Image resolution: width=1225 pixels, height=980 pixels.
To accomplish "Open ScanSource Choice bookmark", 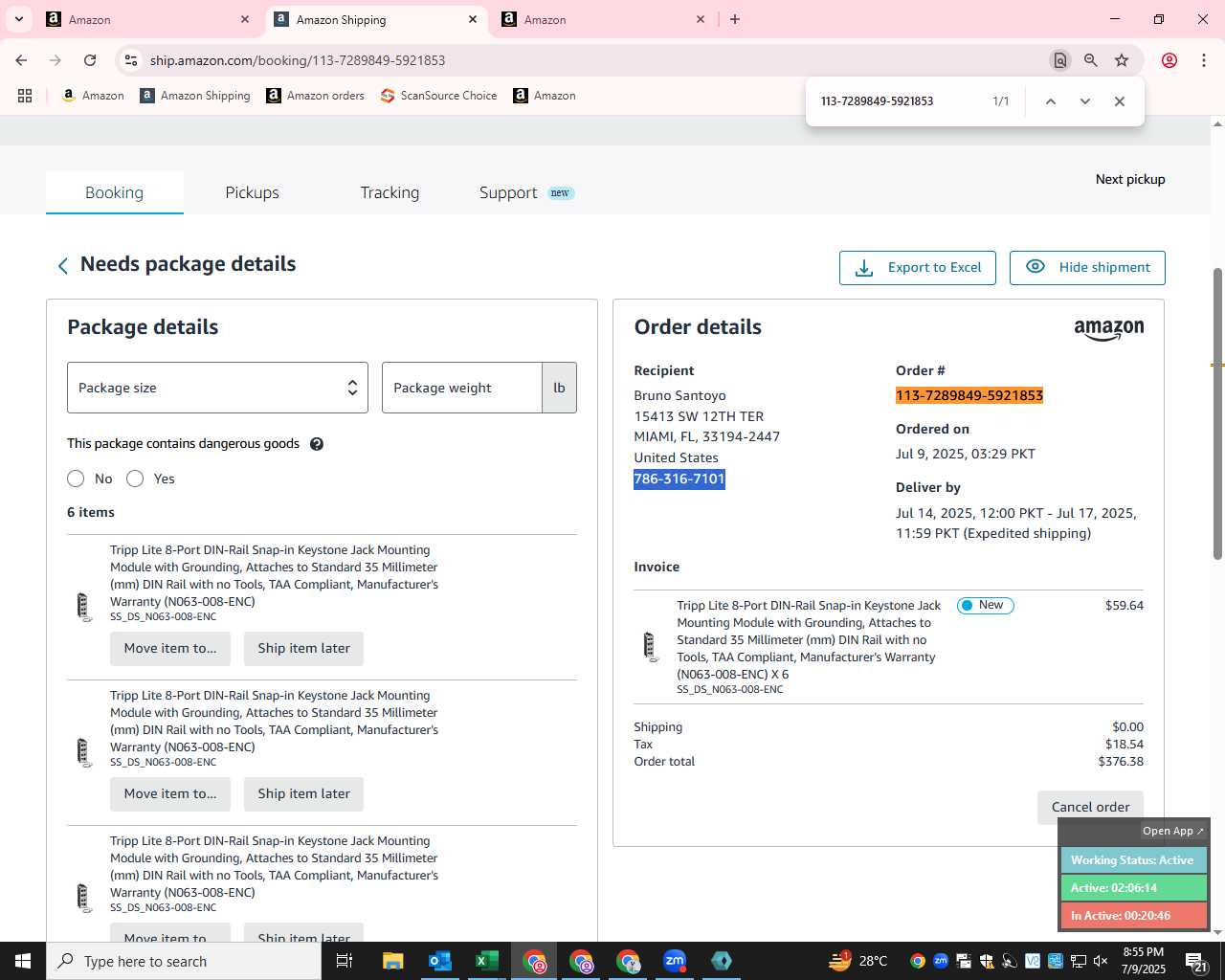I will pos(438,96).
